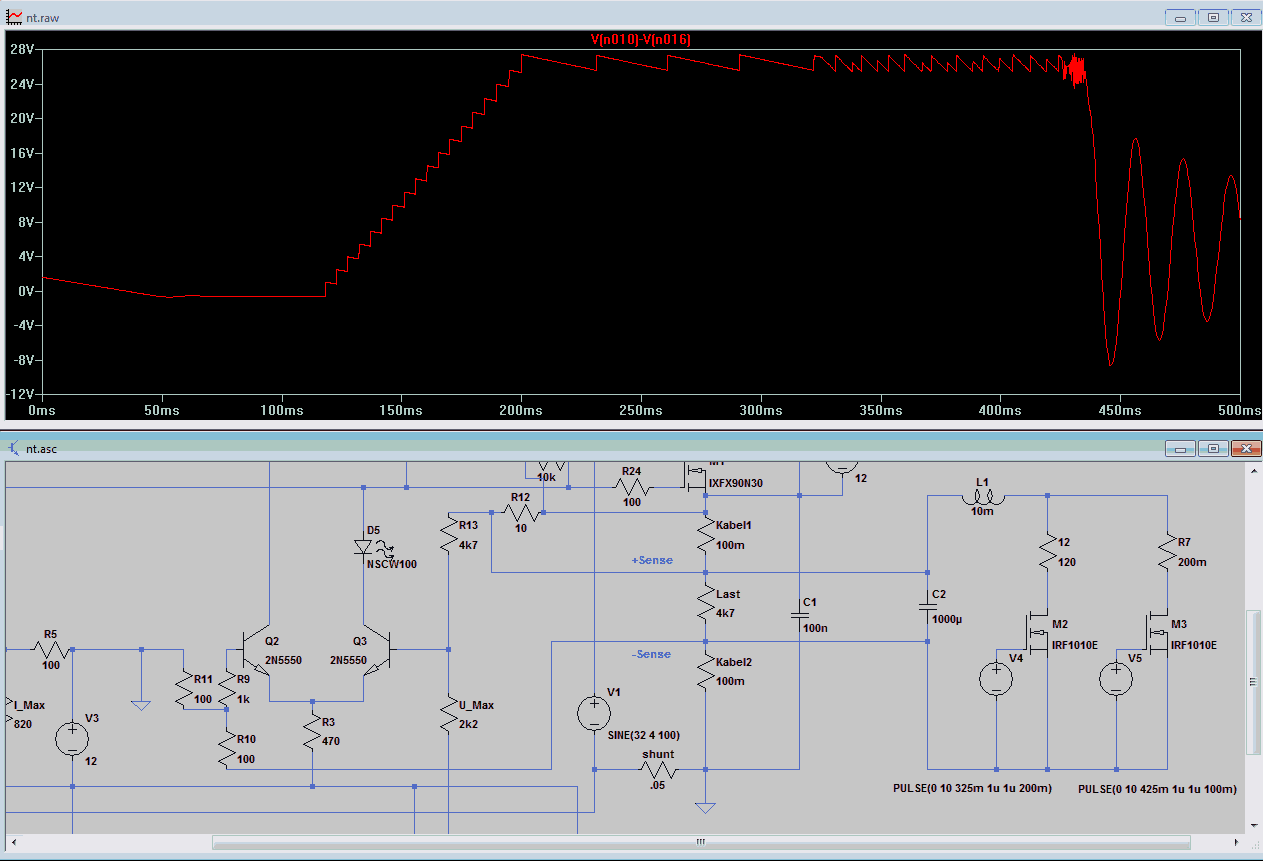Select the V3 12V voltage source symbol
1263x861 pixels.
click(72, 740)
